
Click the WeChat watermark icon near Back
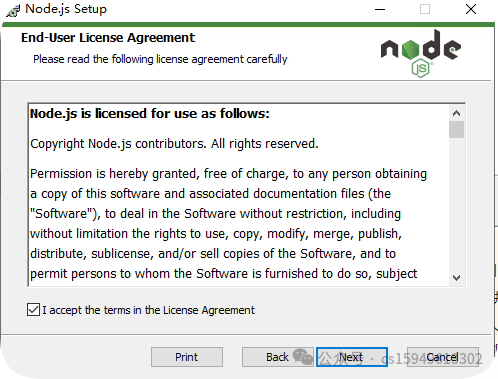(x=303, y=357)
